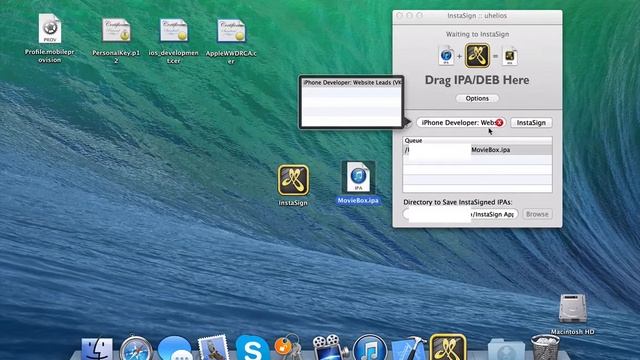The image size is (640, 360).
Task: Open Trash in the dock
Action: coord(545,348)
